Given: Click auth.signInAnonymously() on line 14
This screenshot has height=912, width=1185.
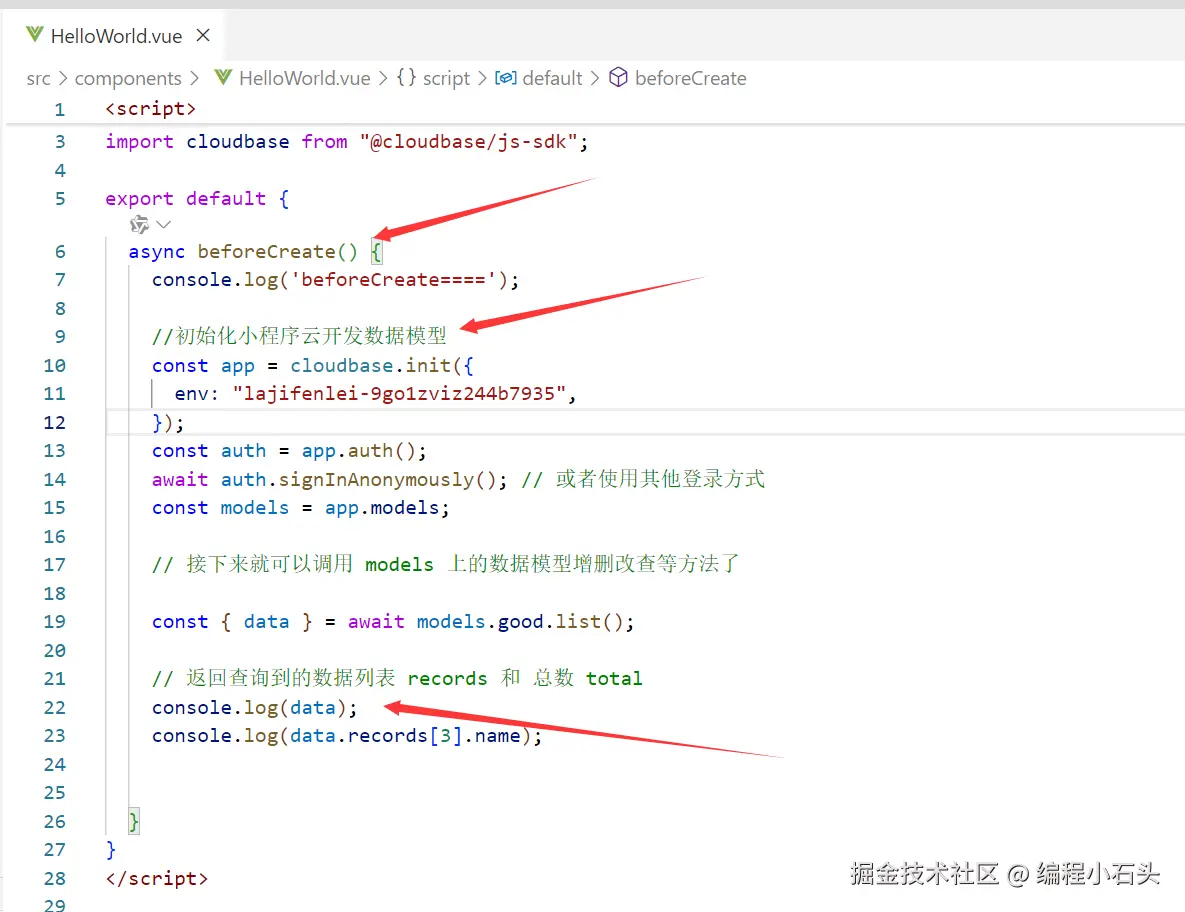Looking at the screenshot, I should tap(358, 480).
